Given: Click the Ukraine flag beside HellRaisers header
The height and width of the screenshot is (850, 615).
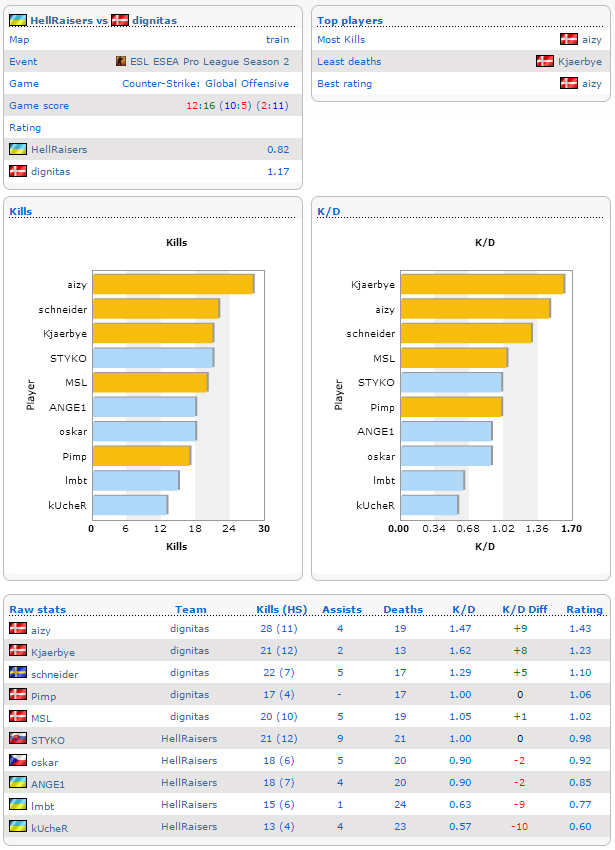Looking at the screenshot, I should click(18, 20).
